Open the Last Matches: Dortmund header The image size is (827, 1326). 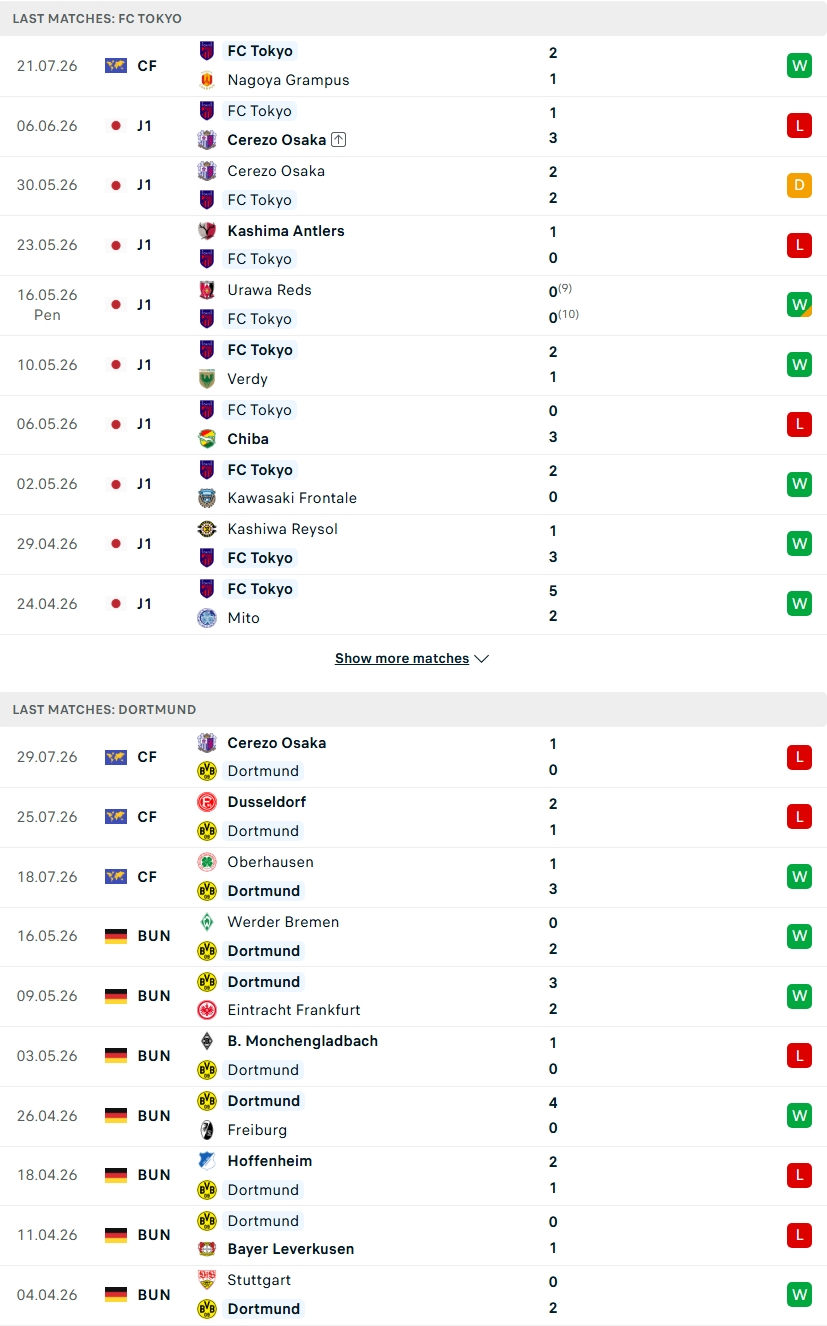(x=414, y=709)
